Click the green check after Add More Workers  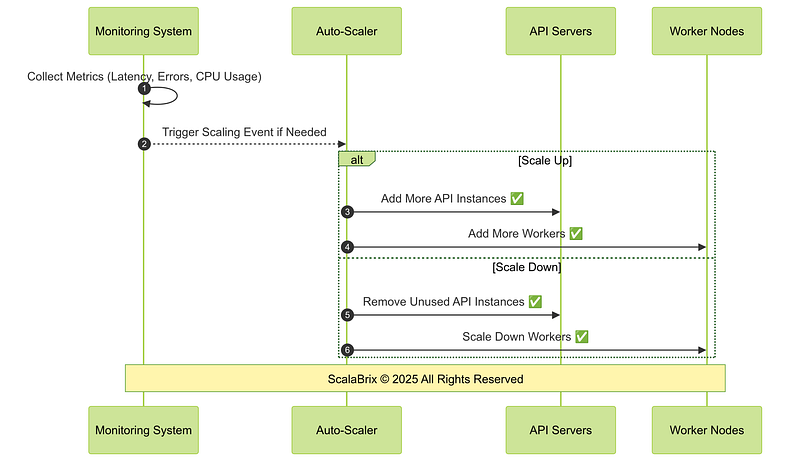pyautogui.click(x=576, y=234)
